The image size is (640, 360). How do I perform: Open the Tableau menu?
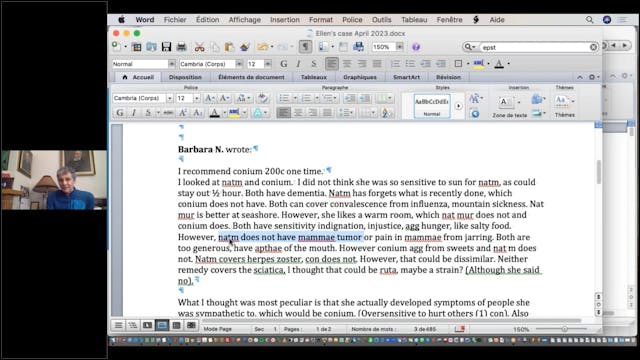click(x=414, y=20)
